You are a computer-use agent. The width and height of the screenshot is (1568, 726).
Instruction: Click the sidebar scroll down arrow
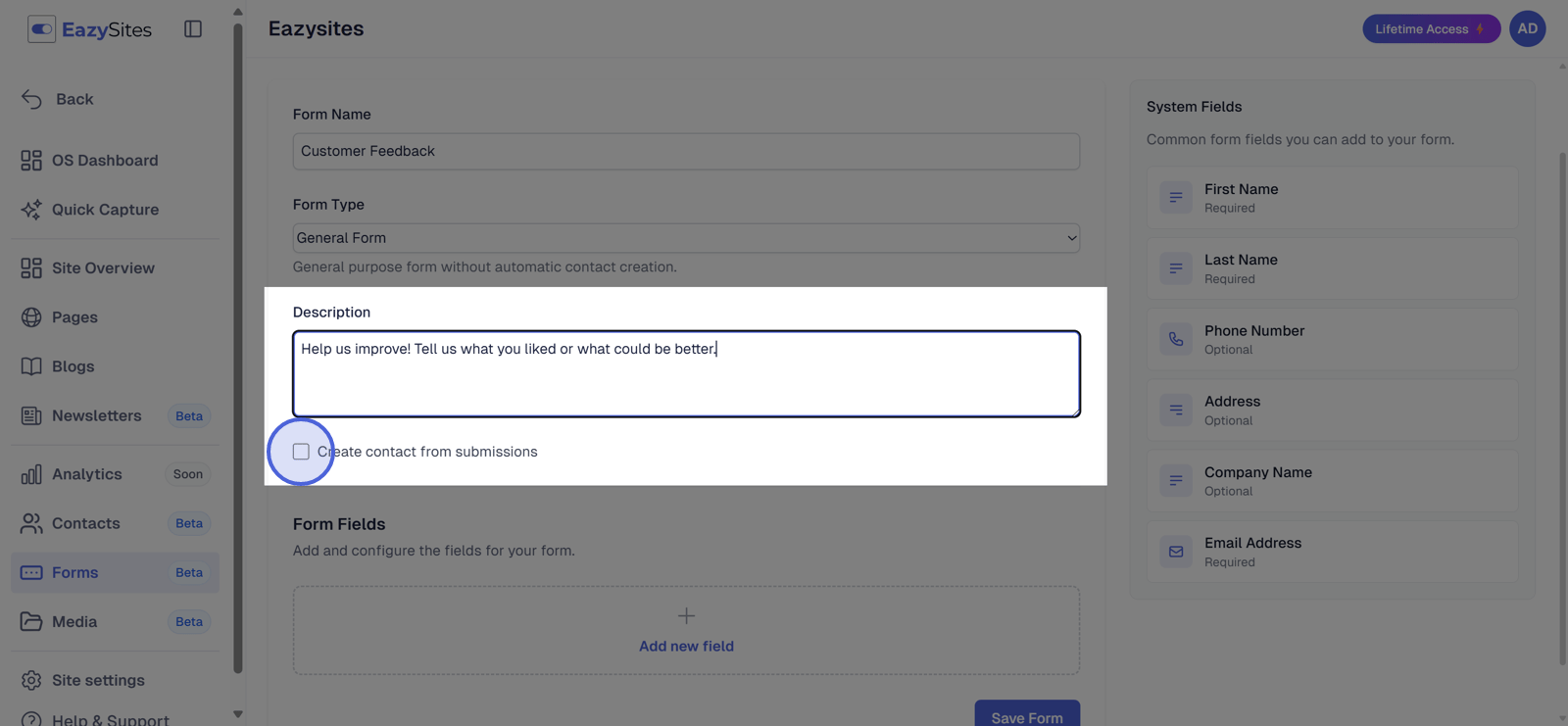[x=238, y=714]
